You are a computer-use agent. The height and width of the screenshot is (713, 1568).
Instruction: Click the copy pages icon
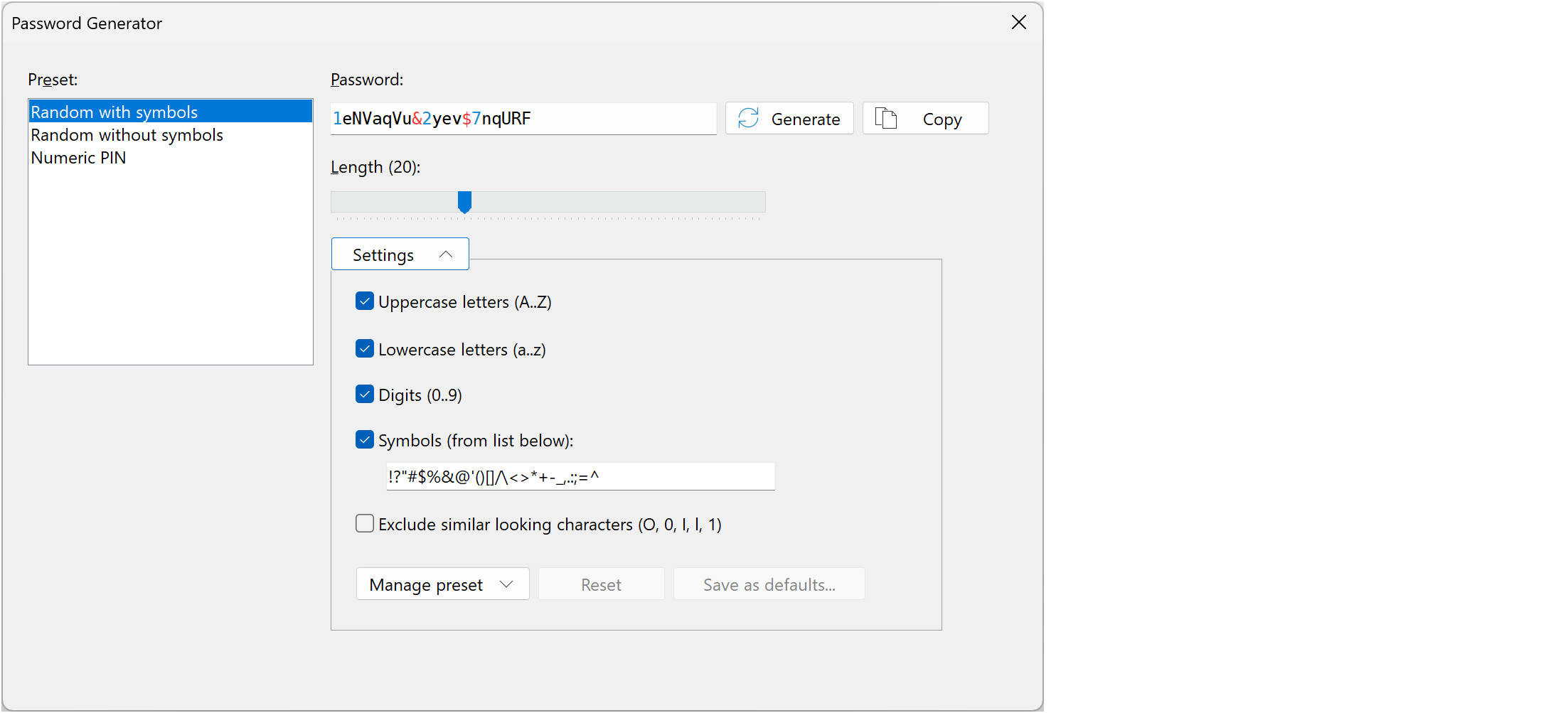[885, 118]
